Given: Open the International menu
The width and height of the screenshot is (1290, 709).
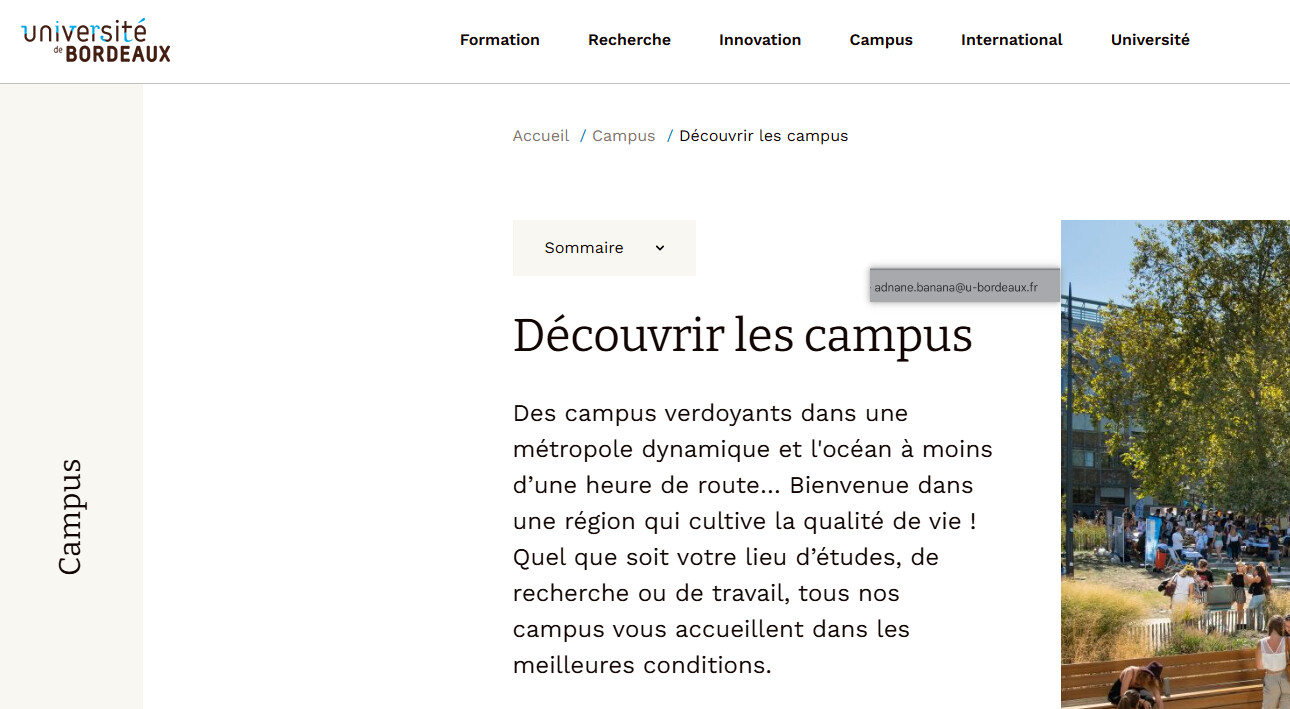Looking at the screenshot, I should (x=1012, y=40).
